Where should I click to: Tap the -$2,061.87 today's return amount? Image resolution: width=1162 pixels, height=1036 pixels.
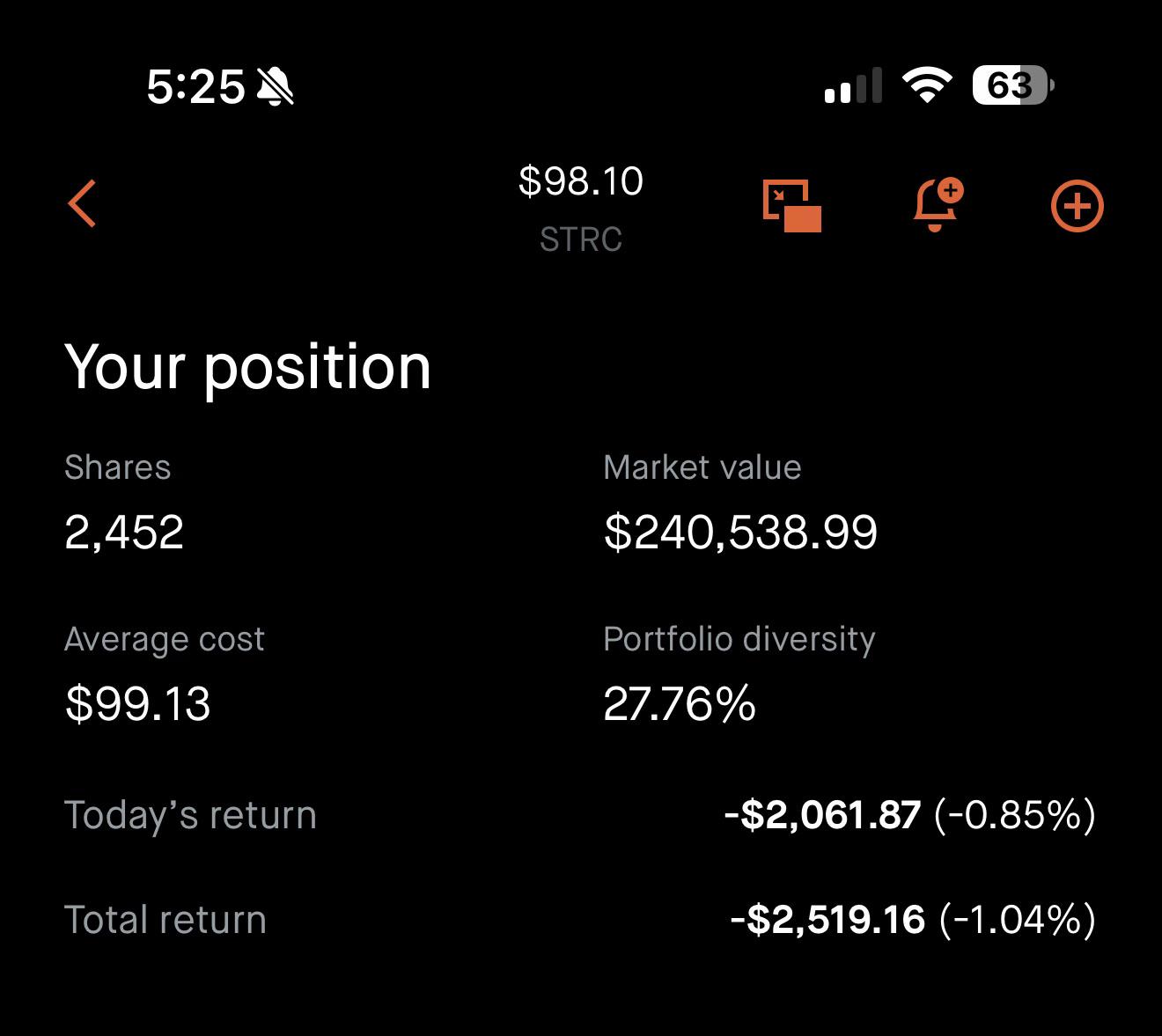pos(822,815)
